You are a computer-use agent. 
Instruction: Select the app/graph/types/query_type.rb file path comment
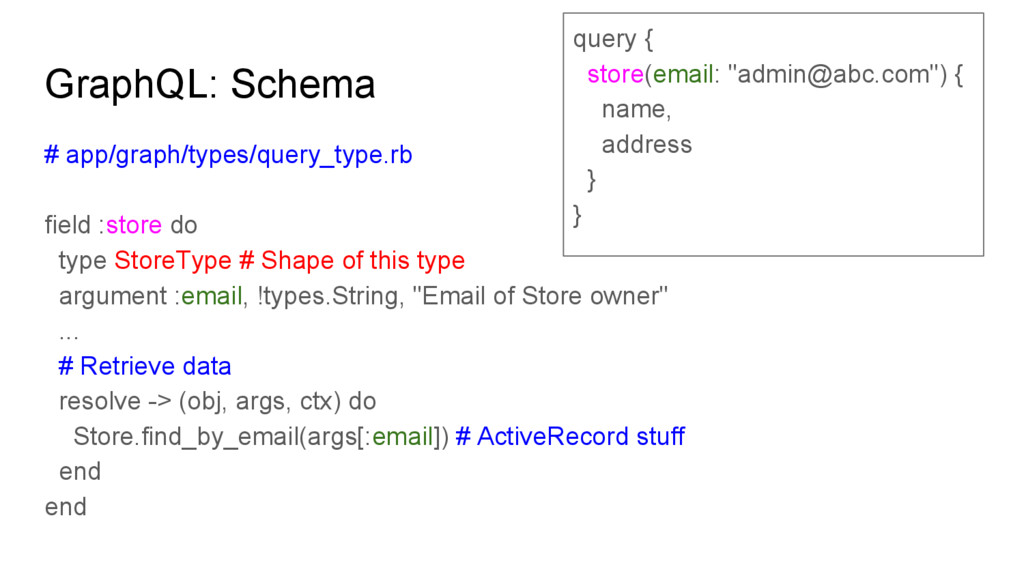[228, 155]
